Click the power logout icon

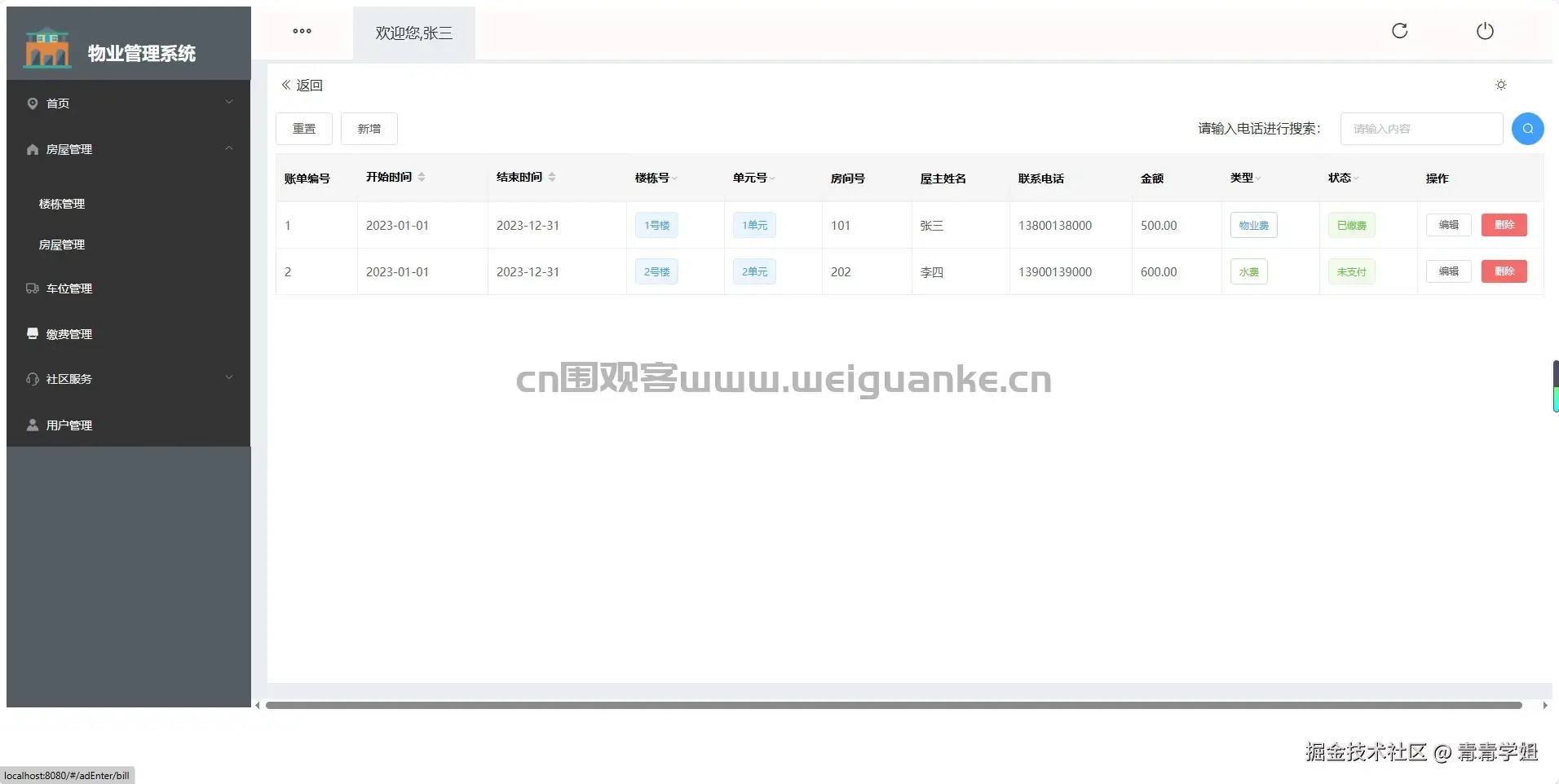(1485, 31)
